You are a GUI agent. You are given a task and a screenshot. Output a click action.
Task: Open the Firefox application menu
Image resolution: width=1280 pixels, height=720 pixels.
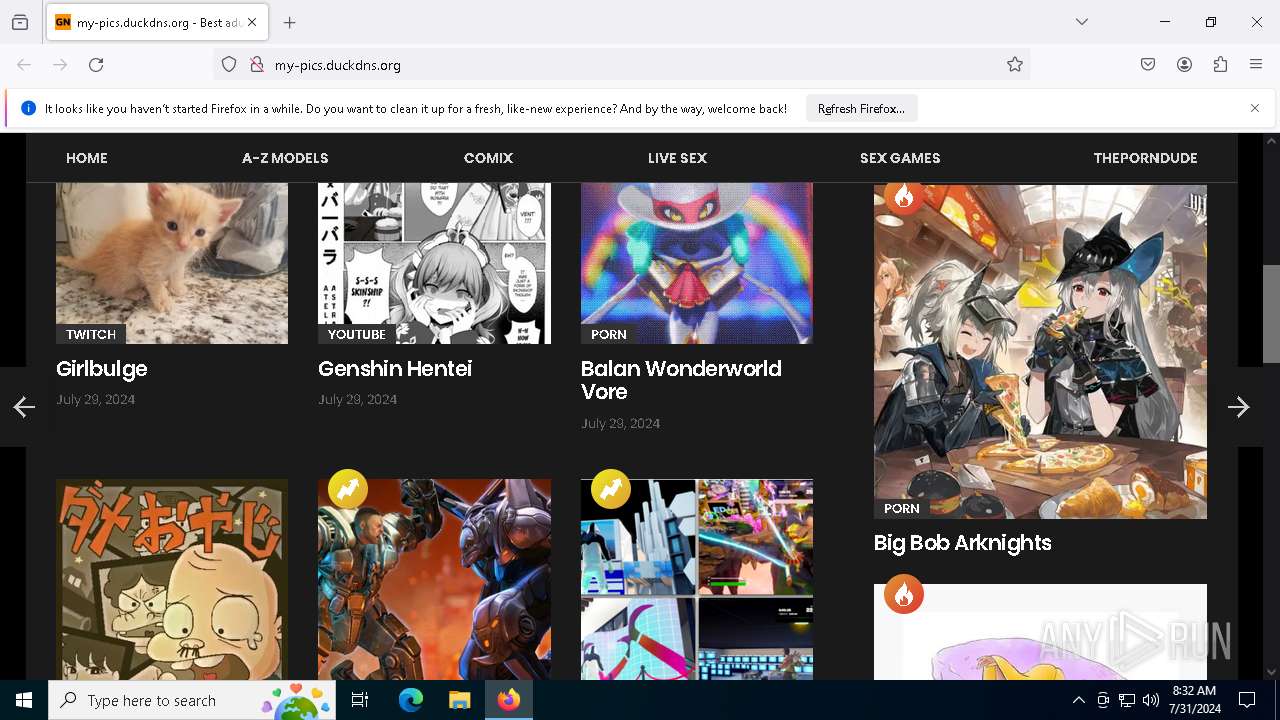point(1256,65)
